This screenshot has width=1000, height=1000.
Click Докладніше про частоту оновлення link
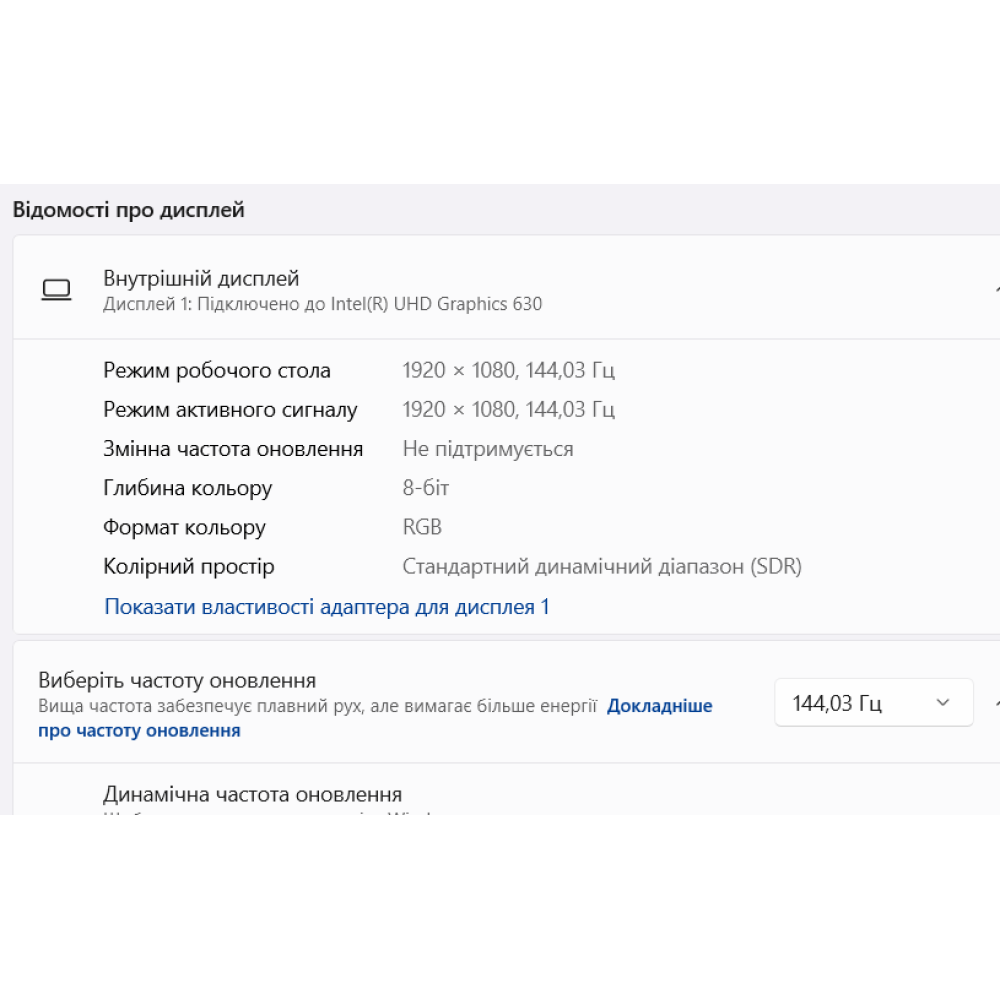tap(660, 705)
